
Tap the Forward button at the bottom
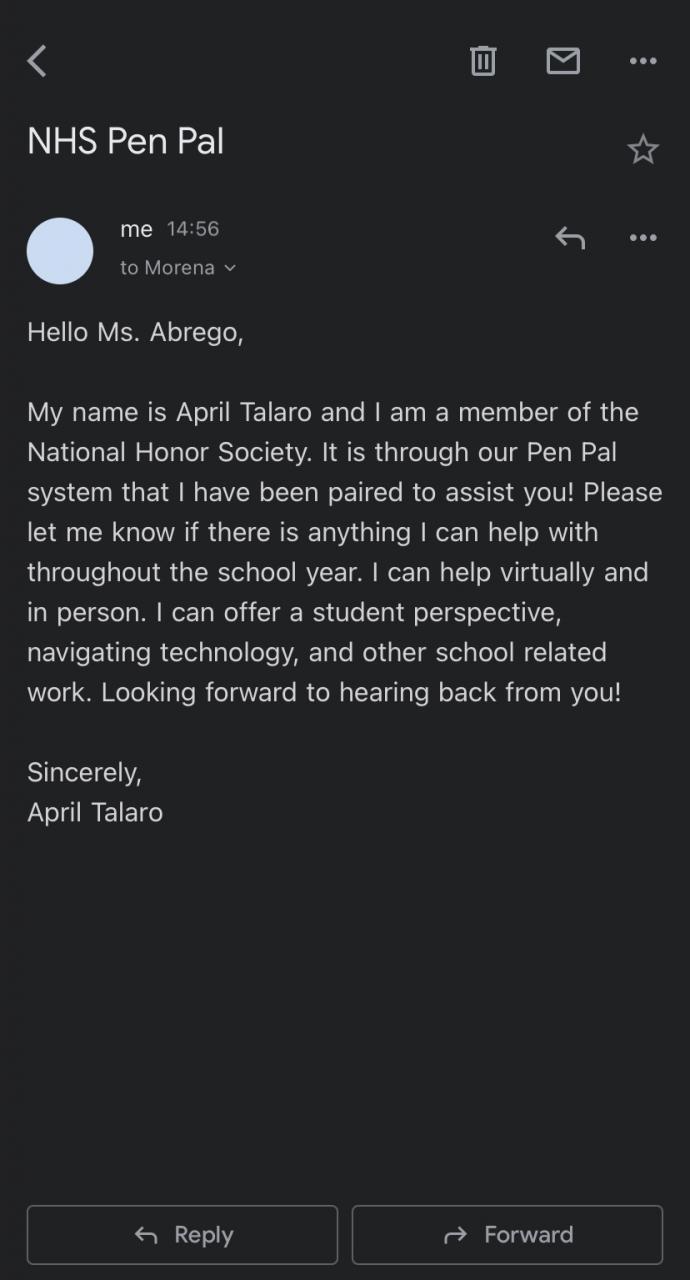pos(507,1235)
